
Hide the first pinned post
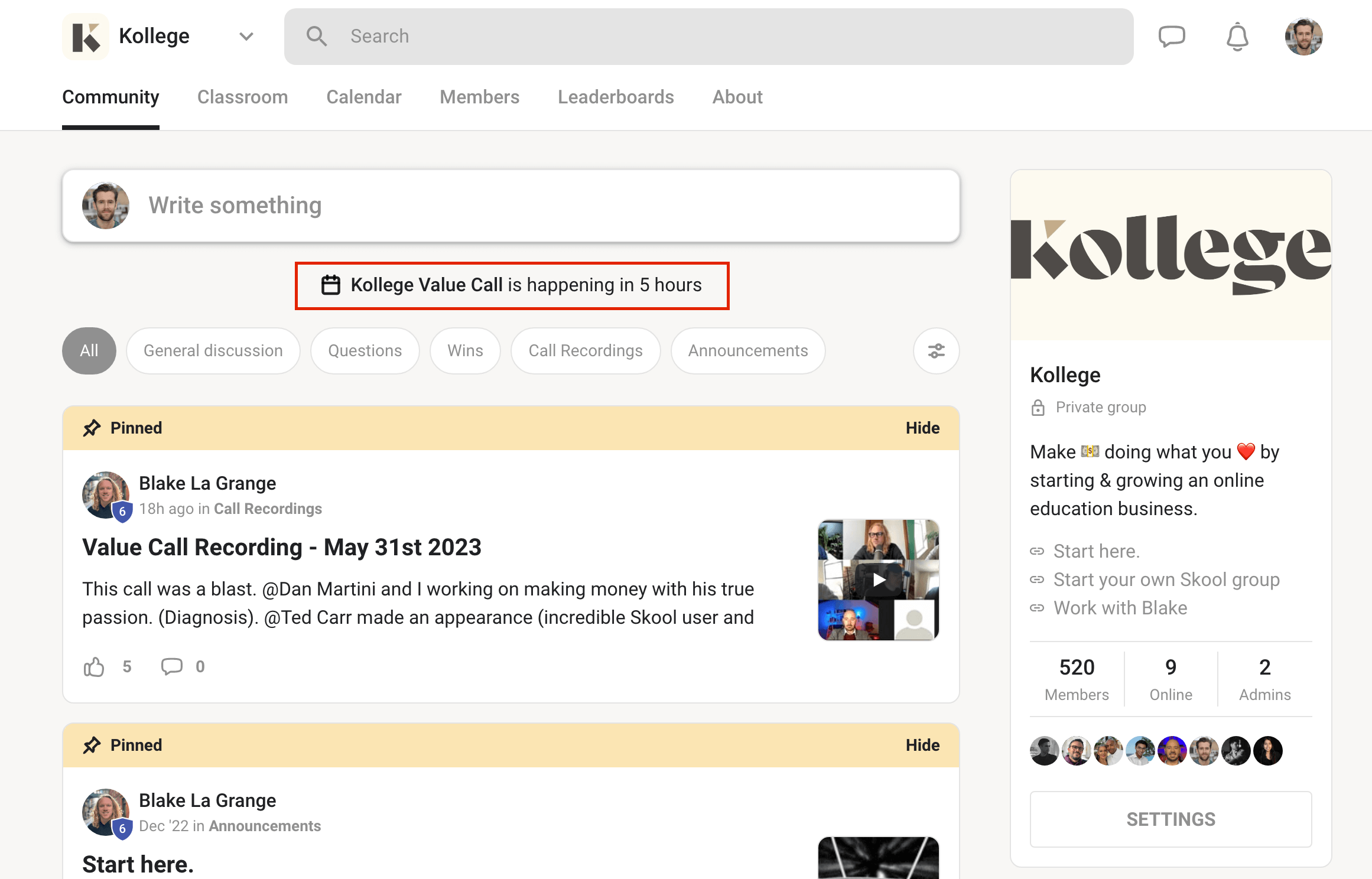click(922, 428)
